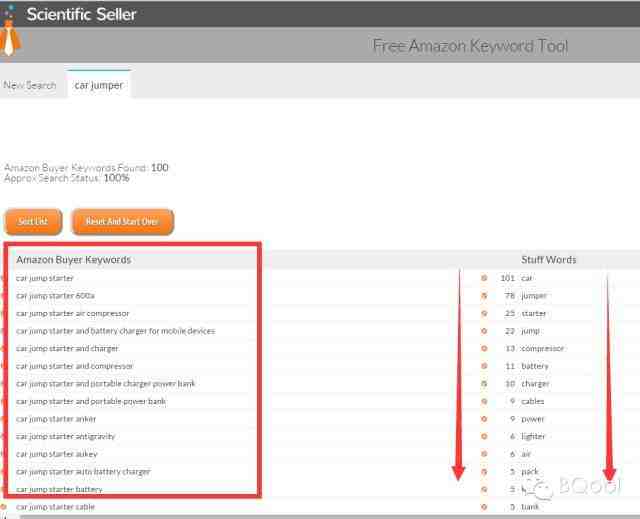Viewport: 640px width, 519px height.
Task: Click the orange icon beside 'lighter' stuff word
Action: [484, 437]
